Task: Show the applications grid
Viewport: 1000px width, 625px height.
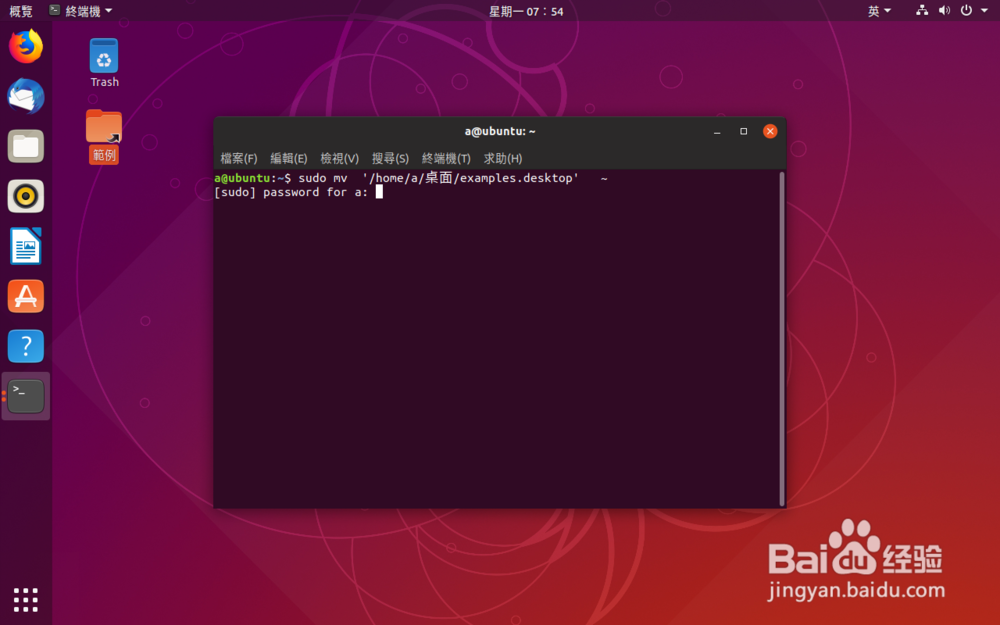Action: pos(26,599)
